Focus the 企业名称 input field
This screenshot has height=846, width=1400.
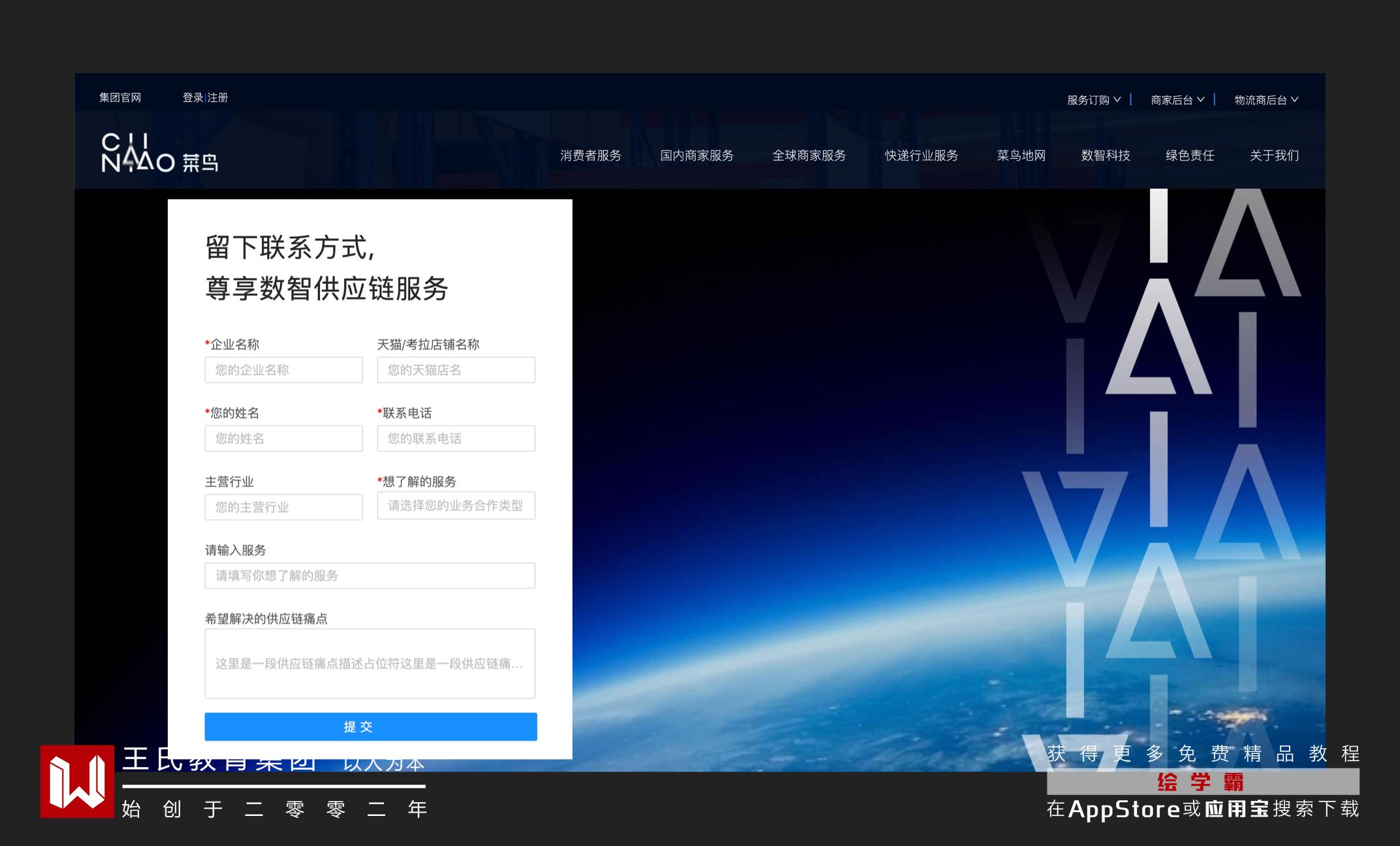coord(283,370)
